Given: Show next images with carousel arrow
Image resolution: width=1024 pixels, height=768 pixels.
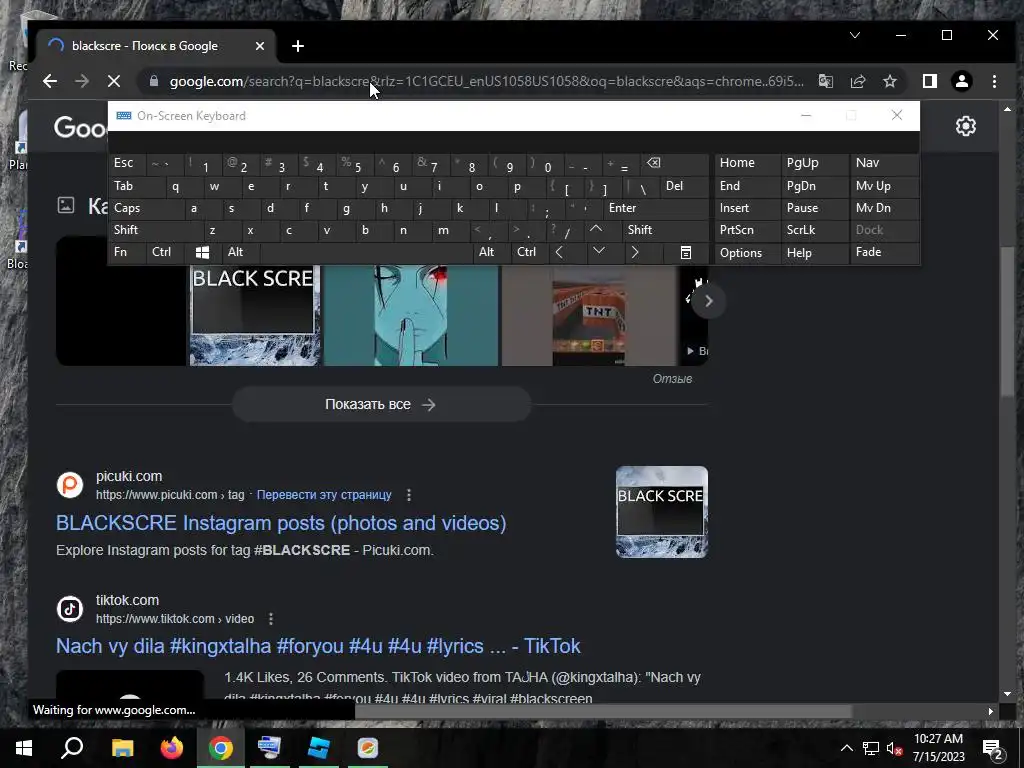Looking at the screenshot, I should 709,301.
